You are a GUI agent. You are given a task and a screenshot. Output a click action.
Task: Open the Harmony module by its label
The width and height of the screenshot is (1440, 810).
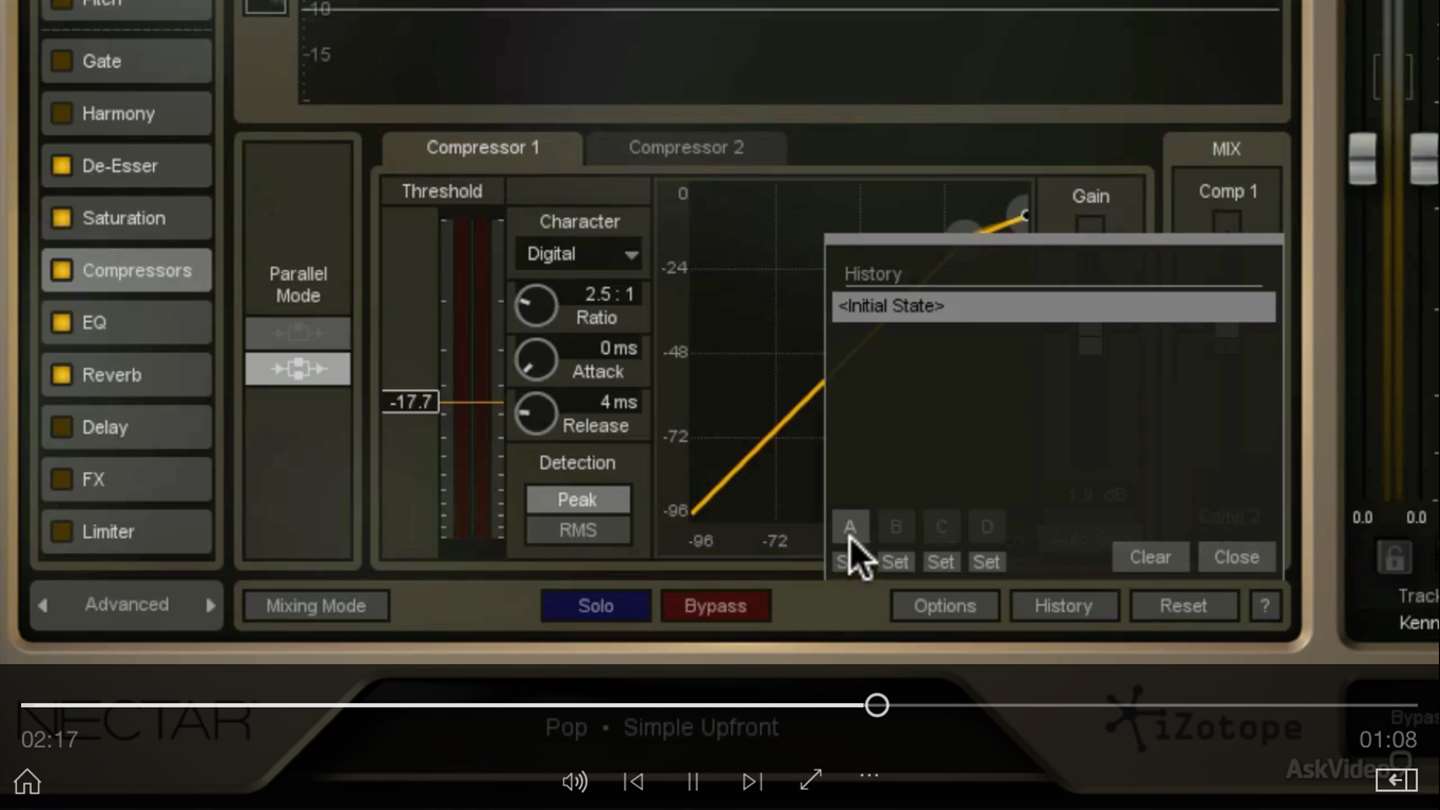pyautogui.click(x=118, y=113)
